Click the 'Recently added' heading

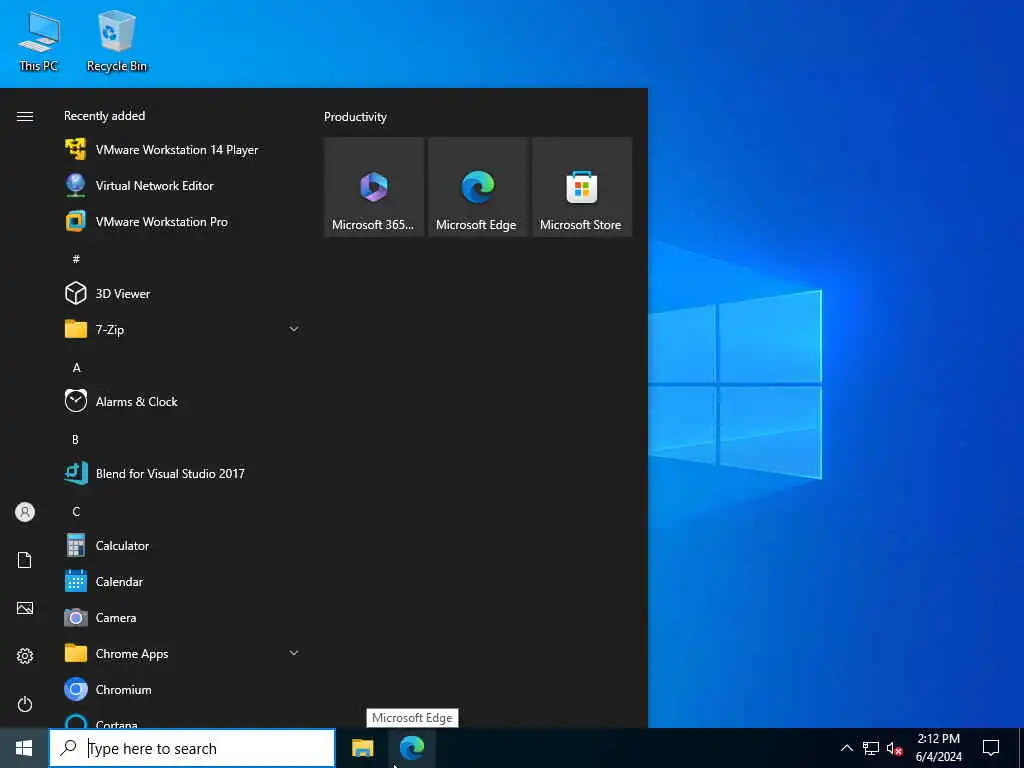[x=104, y=116]
